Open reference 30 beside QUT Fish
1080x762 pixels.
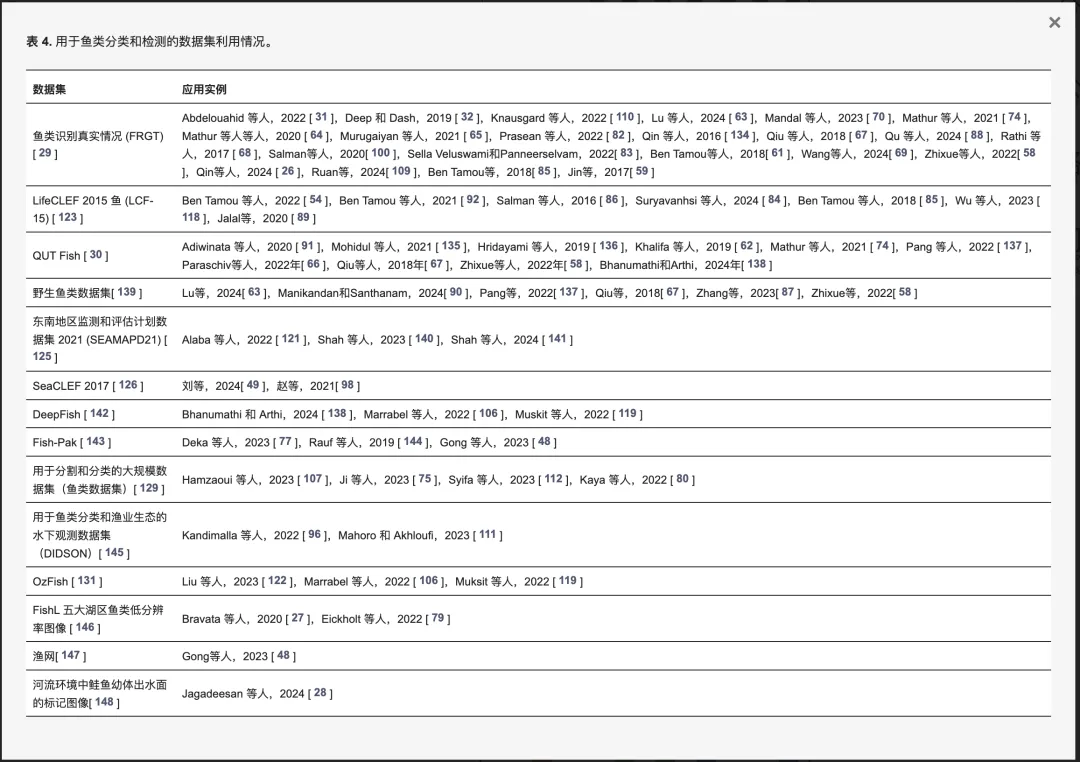point(96,255)
